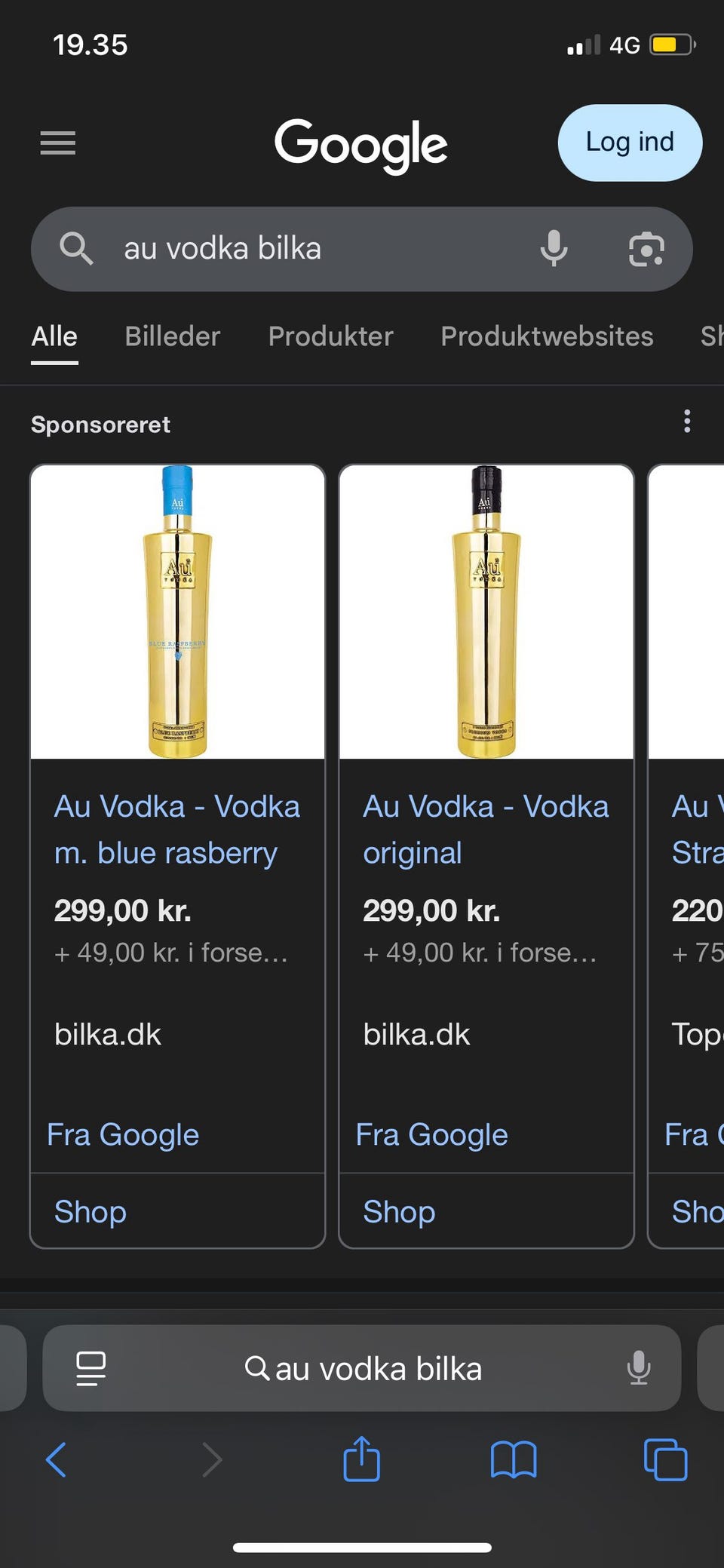Open Au Vodka blue rasberry product link
Image resolution: width=724 pixels, height=1568 pixels.
176,830
